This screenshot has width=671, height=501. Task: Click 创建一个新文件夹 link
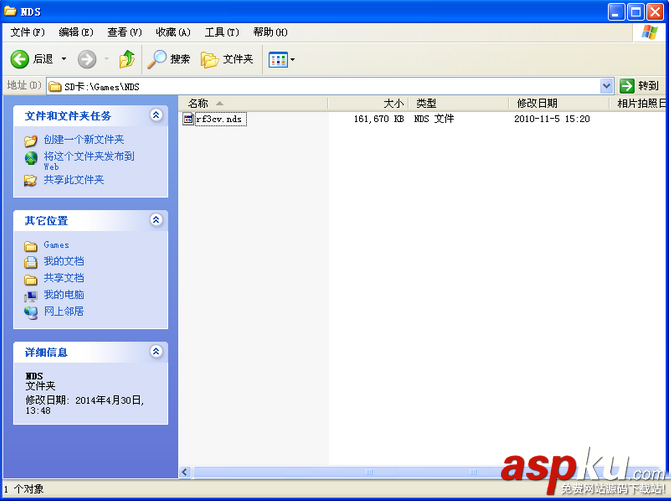tap(84, 139)
